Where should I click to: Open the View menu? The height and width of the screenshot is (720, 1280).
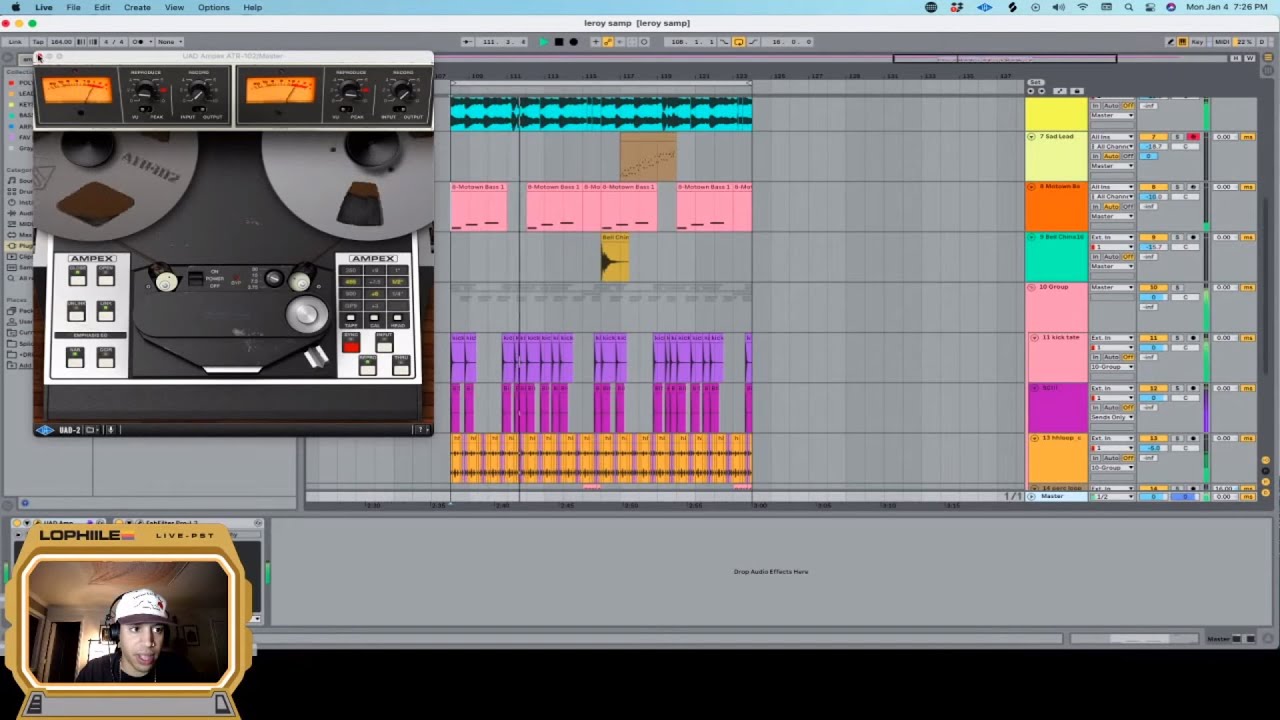pos(174,7)
